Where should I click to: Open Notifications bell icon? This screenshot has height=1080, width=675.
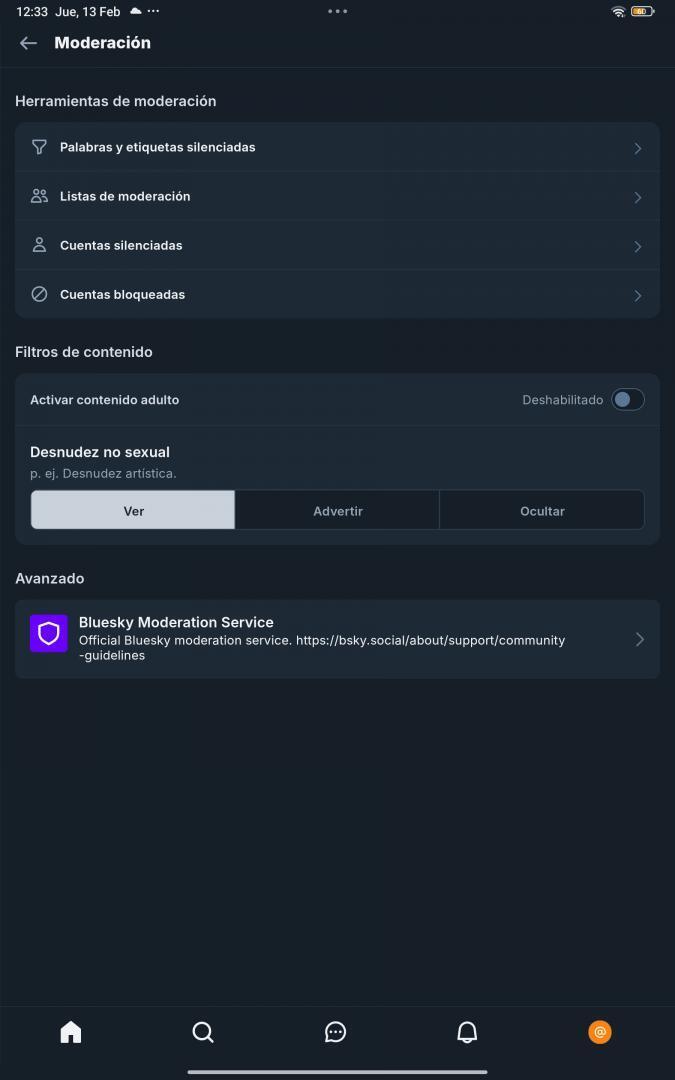tap(467, 1032)
